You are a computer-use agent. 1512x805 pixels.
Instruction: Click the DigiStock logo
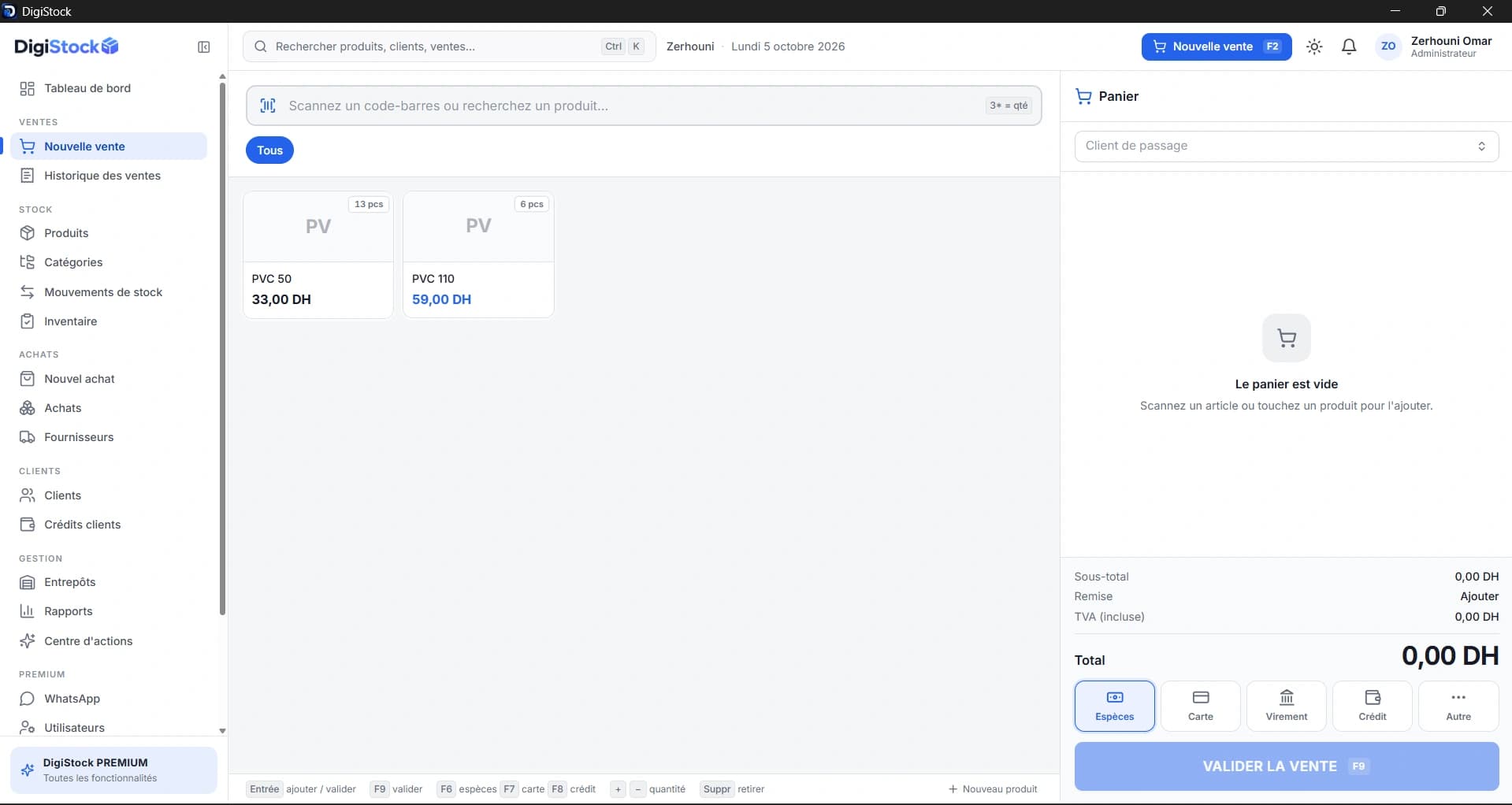pyautogui.click(x=66, y=46)
